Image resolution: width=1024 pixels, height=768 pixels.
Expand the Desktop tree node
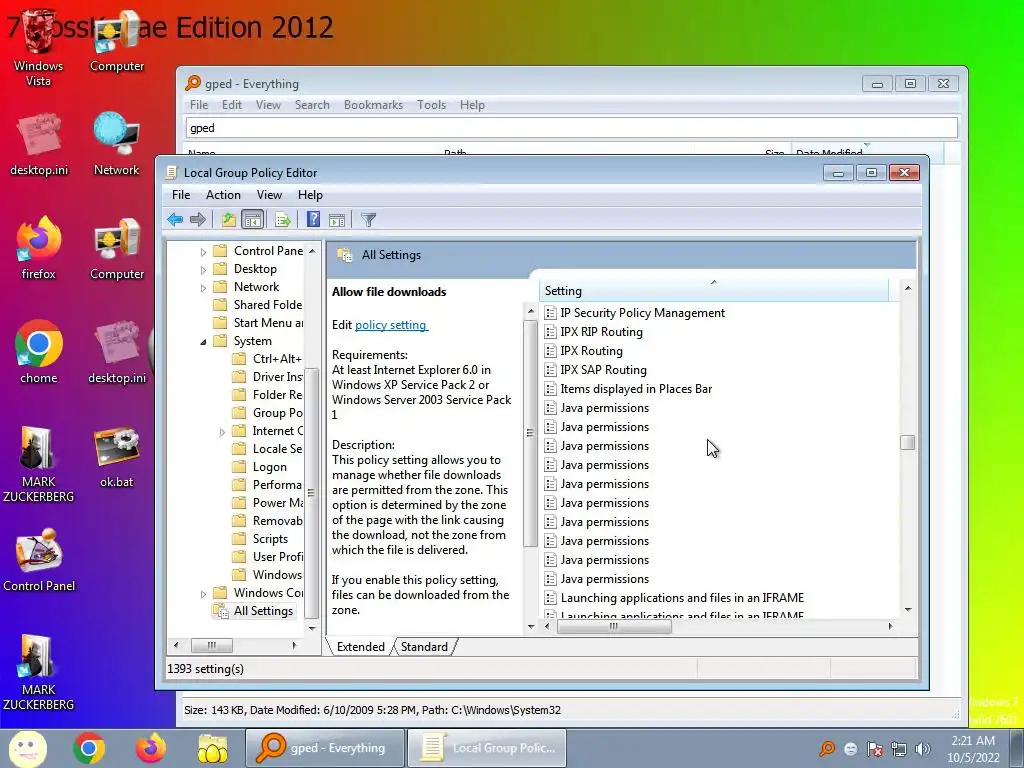click(203, 270)
